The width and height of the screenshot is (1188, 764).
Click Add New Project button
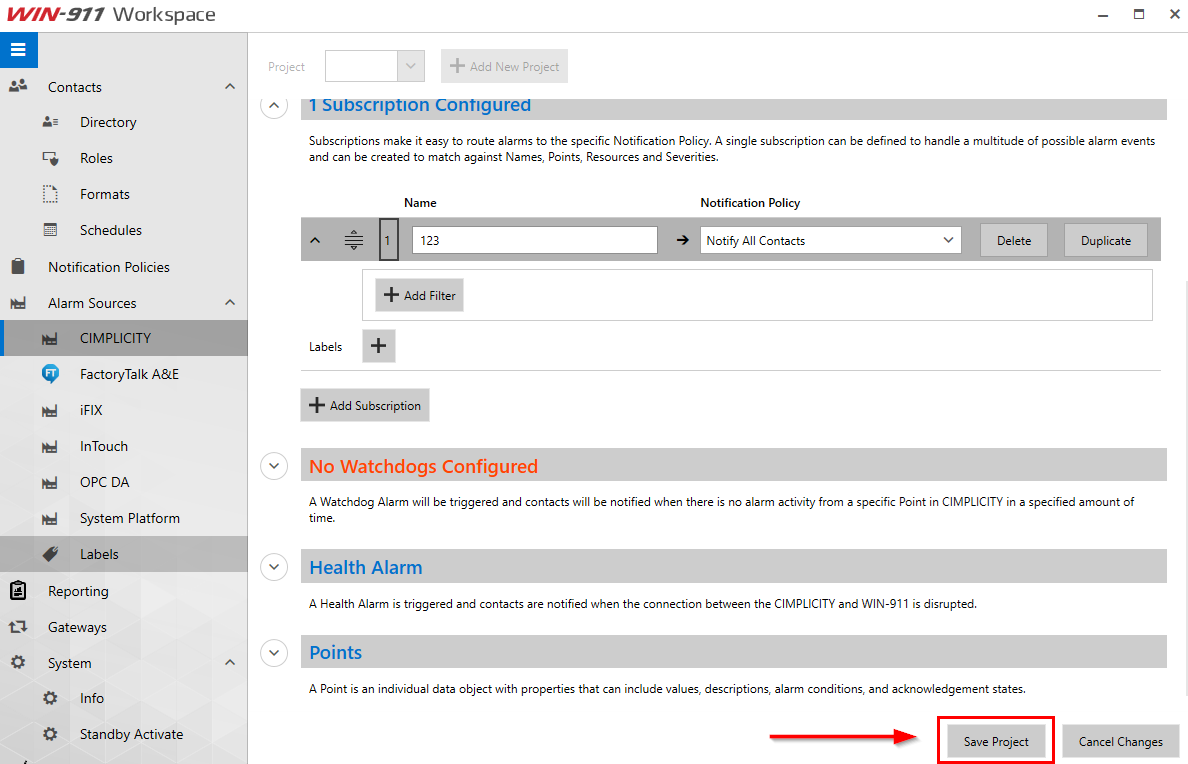(505, 66)
